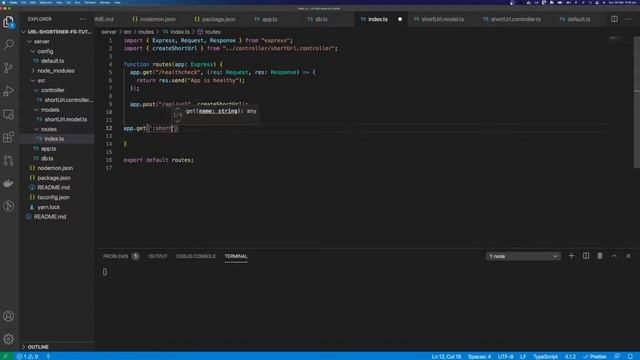Open the Source Control view icon
Screen dimensions: 640x360
9,68
